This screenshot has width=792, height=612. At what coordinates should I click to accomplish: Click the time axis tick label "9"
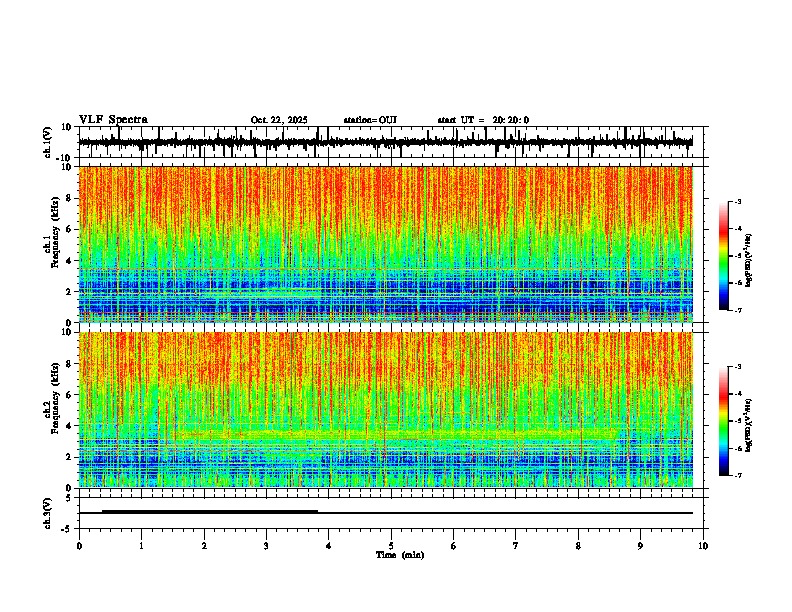click(x=640, y=546)
